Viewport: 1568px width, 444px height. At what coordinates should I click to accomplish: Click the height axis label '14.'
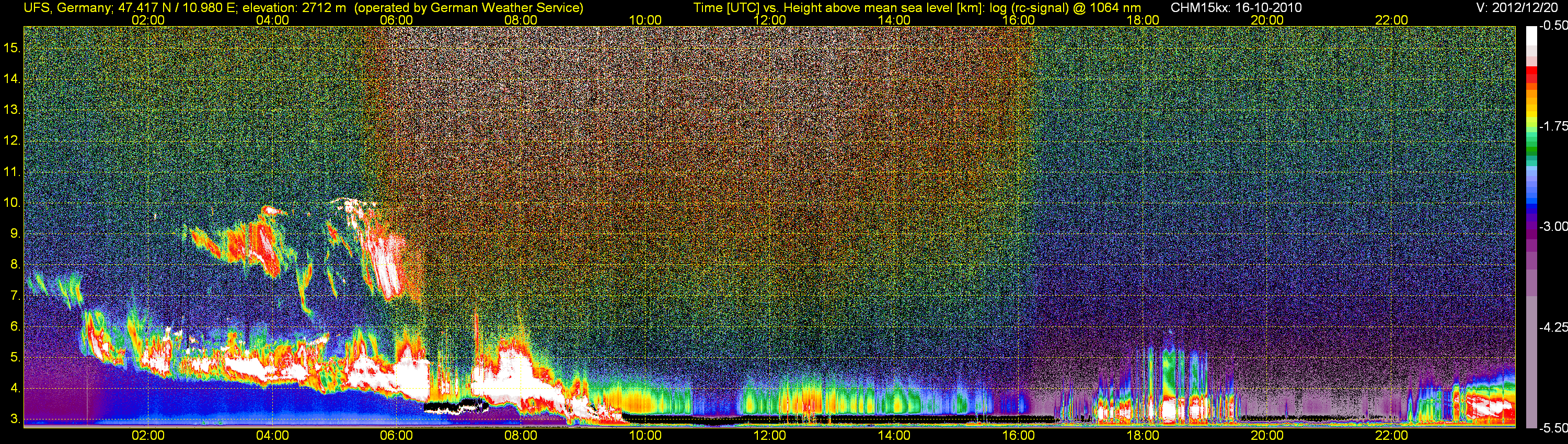pos(12,78)
